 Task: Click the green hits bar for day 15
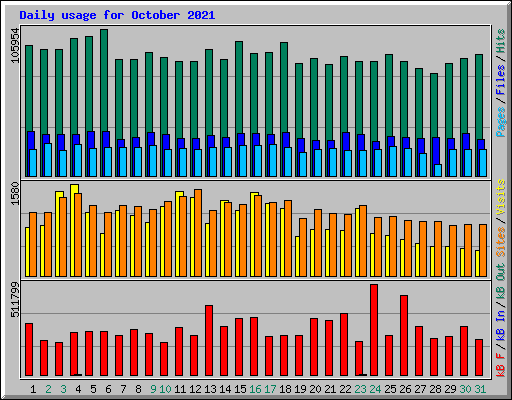click(x=239, y=87)
